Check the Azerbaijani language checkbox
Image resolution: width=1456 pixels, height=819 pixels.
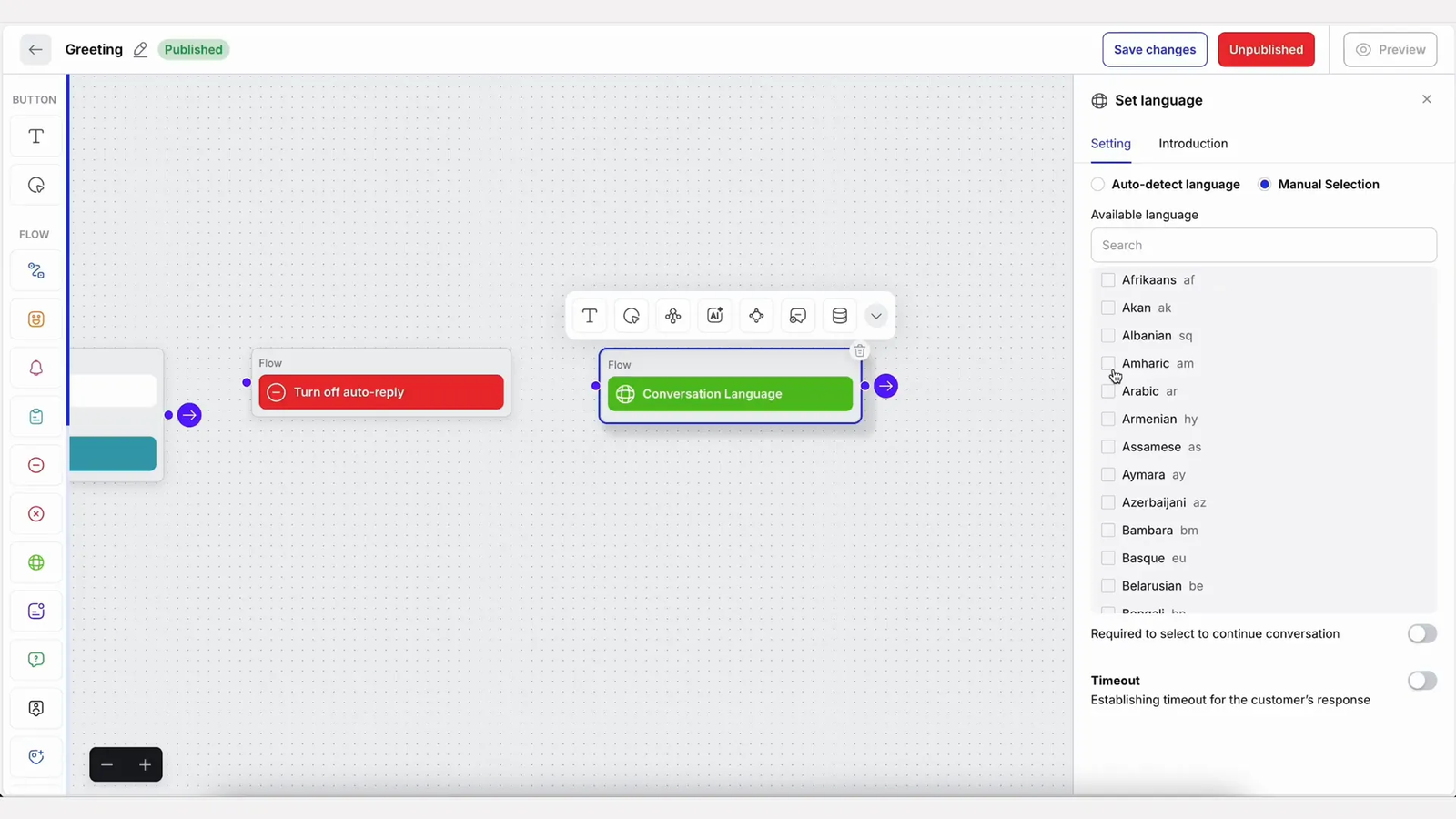[1107, 502]
